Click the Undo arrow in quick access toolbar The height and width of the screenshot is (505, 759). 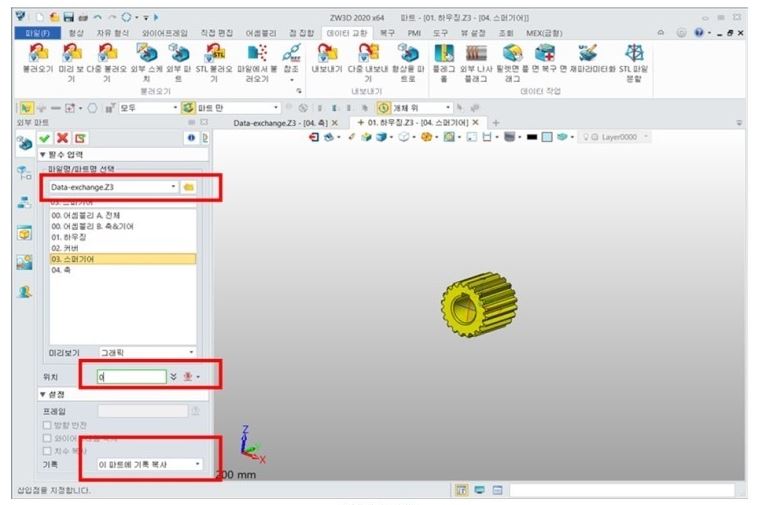coord(98,17)
